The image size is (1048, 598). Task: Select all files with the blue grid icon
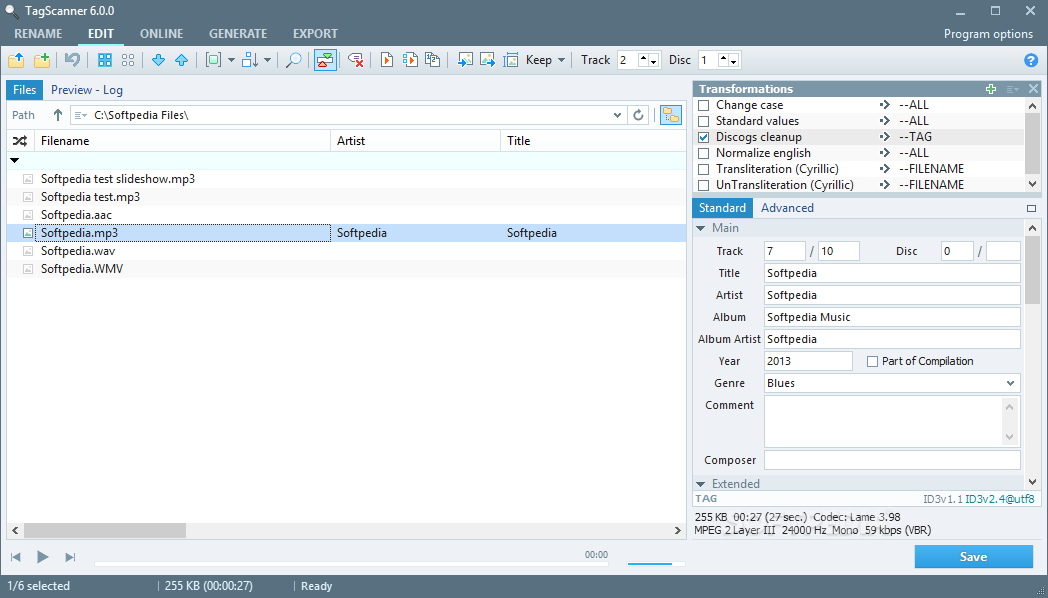[x=105, y=60]
